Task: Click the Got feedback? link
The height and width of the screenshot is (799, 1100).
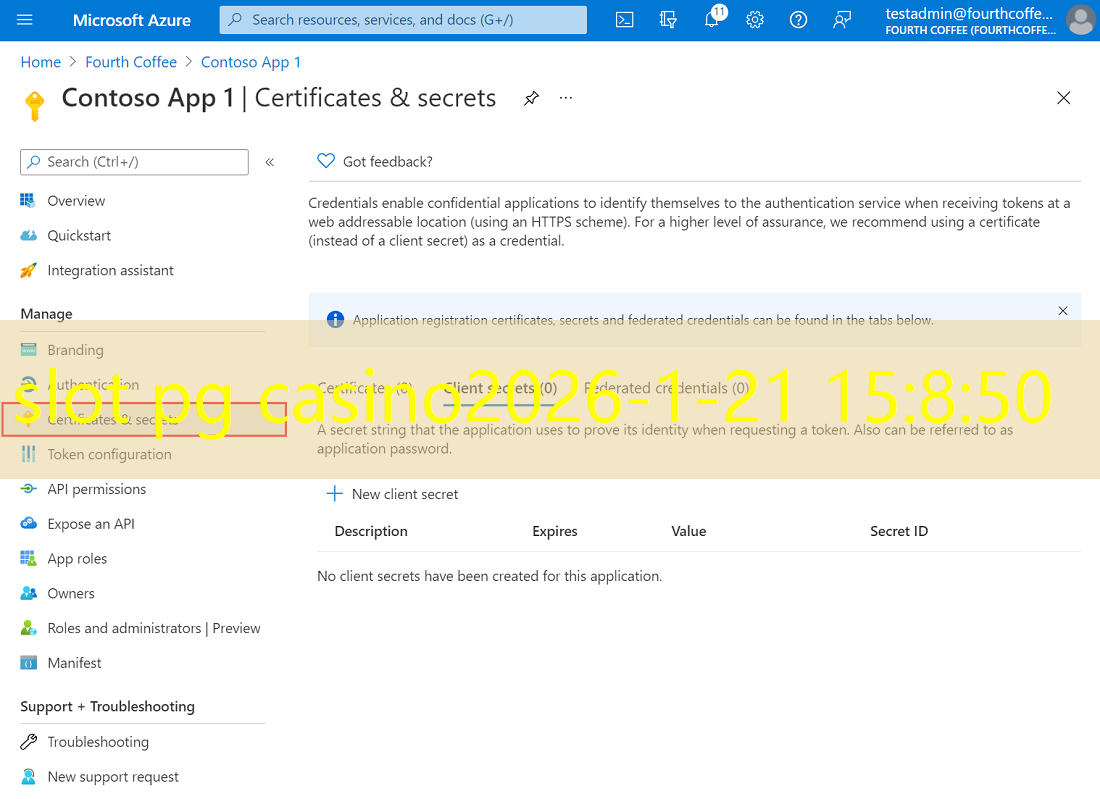Action: pyautogui.click(x=387, y=161)
